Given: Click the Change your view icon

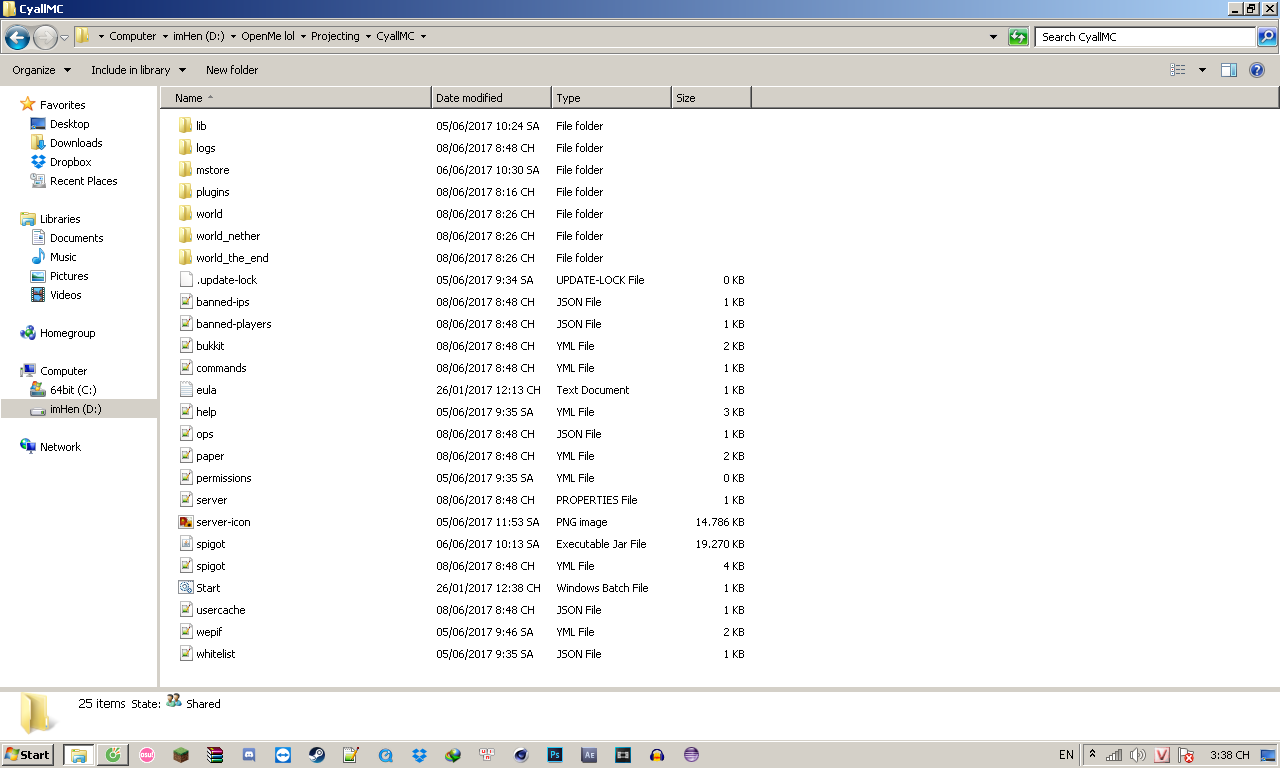Looking at the screenshot, I should (x=1178, y=70).
